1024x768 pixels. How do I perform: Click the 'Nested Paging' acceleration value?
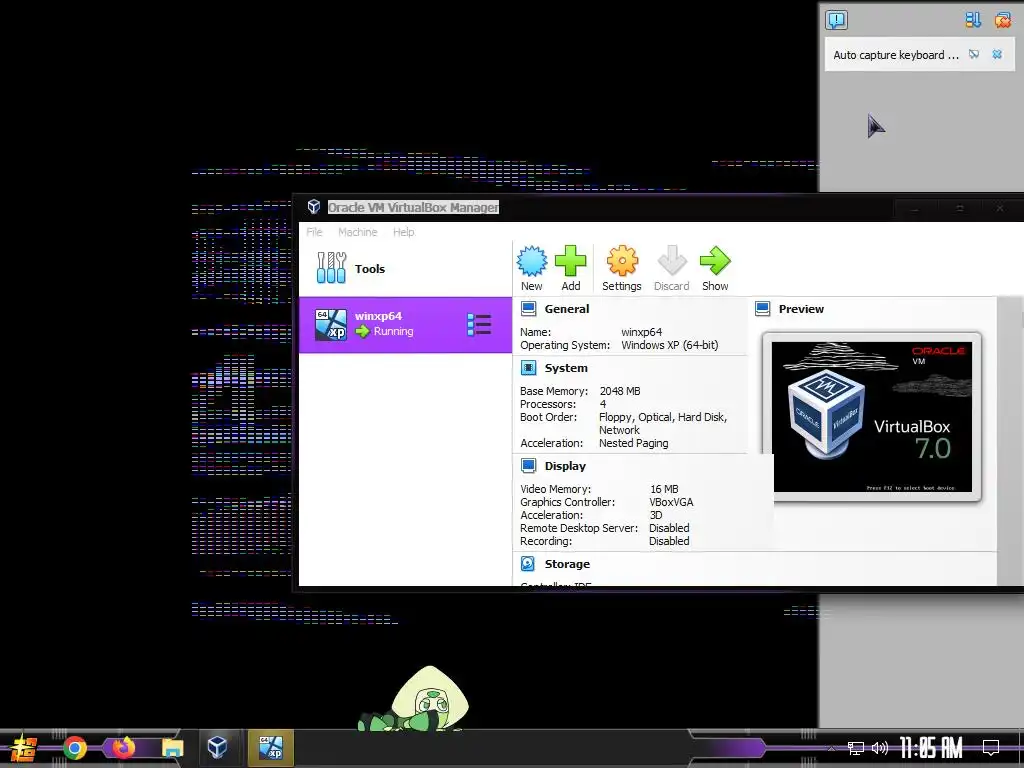coord(633,443)
